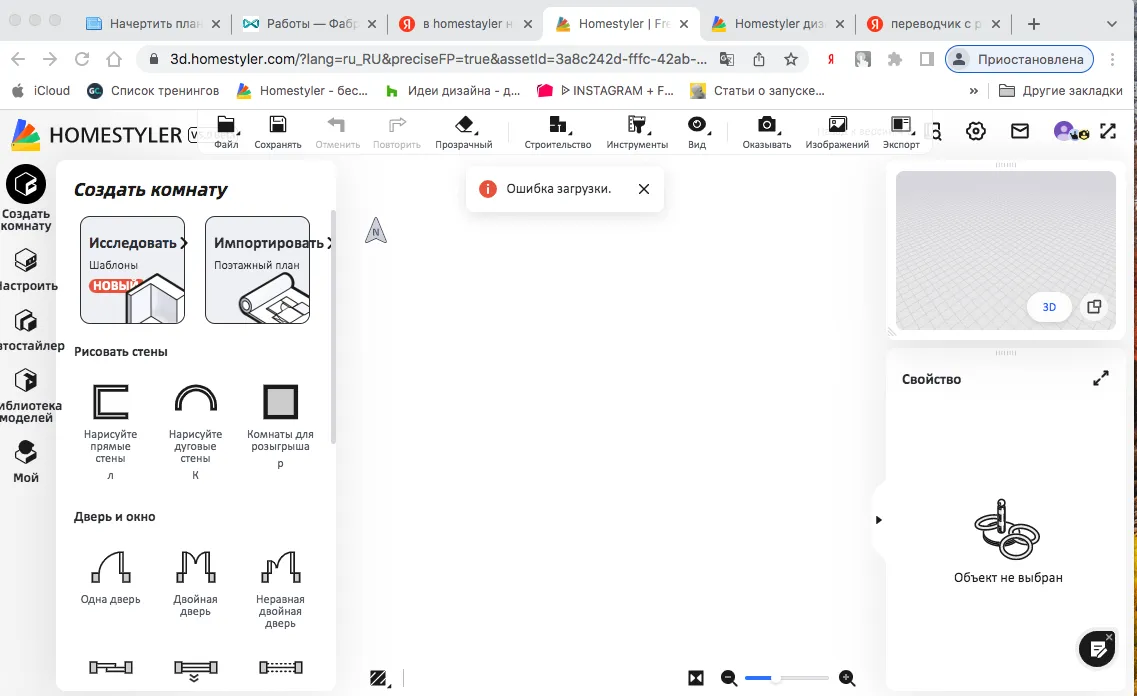The image size is (1137, 696).
Task: Expand the Construction (Строительство) menu
Action: click(558, 130)
